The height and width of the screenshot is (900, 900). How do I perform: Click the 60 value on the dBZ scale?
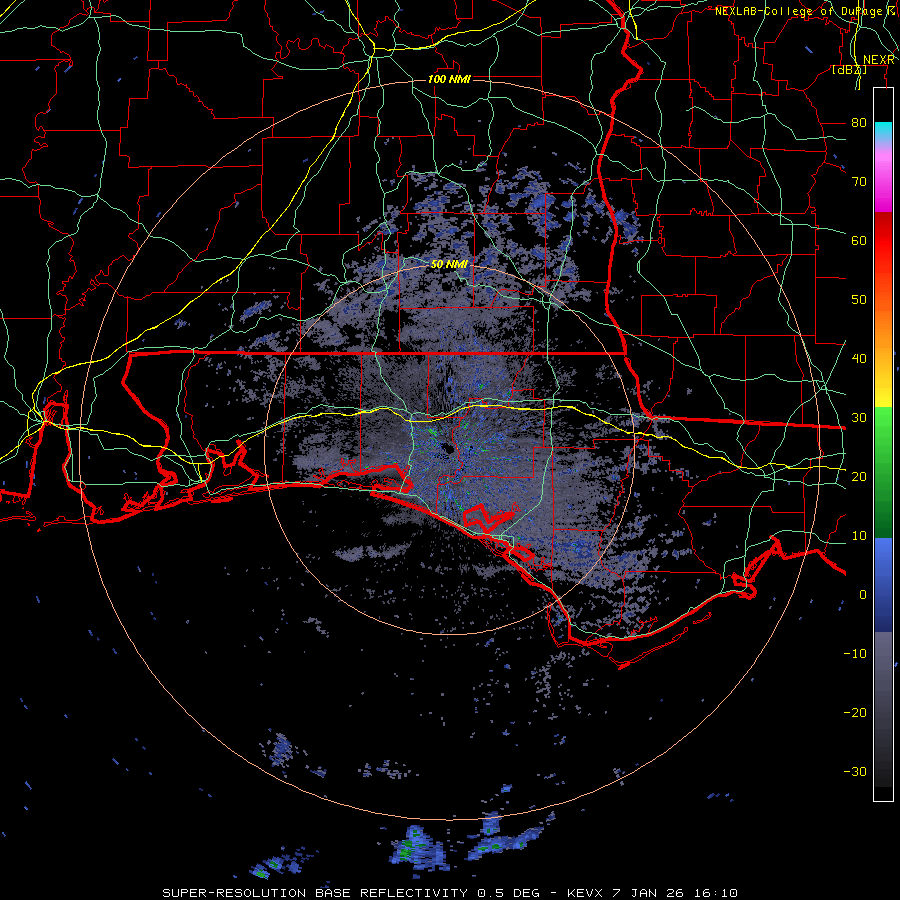coord(859,240)
